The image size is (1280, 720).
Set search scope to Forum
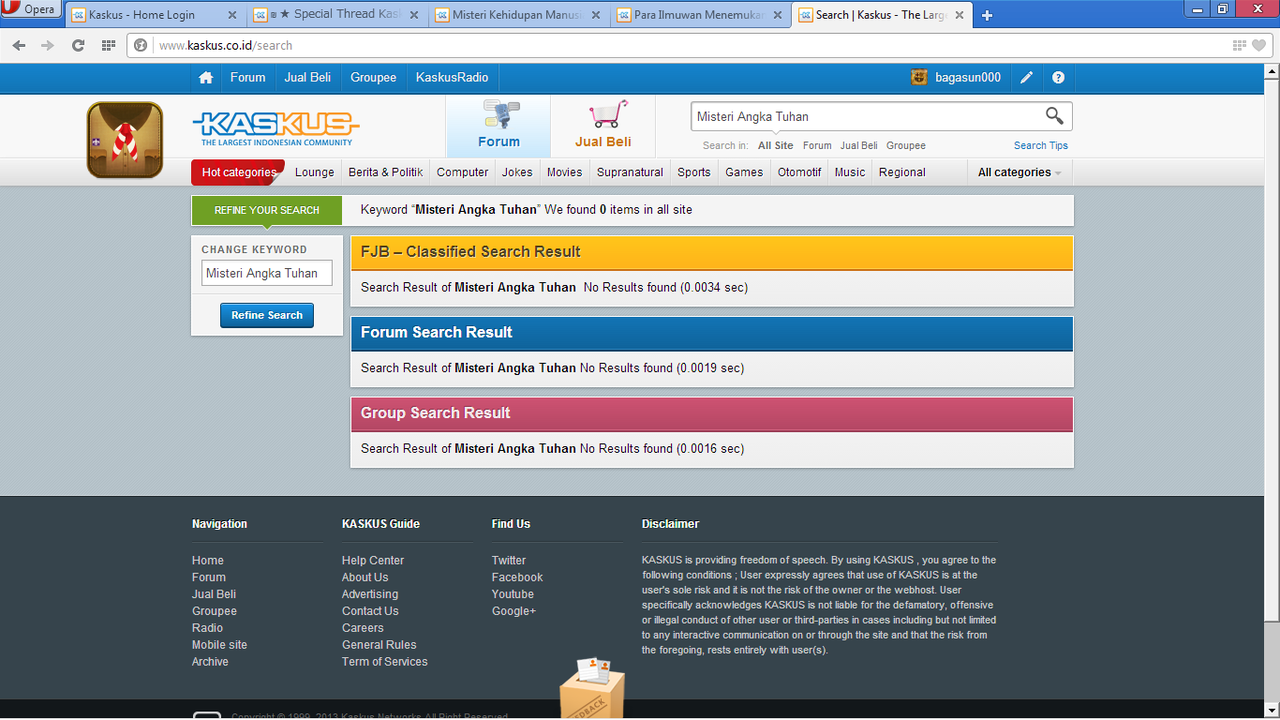817,145
